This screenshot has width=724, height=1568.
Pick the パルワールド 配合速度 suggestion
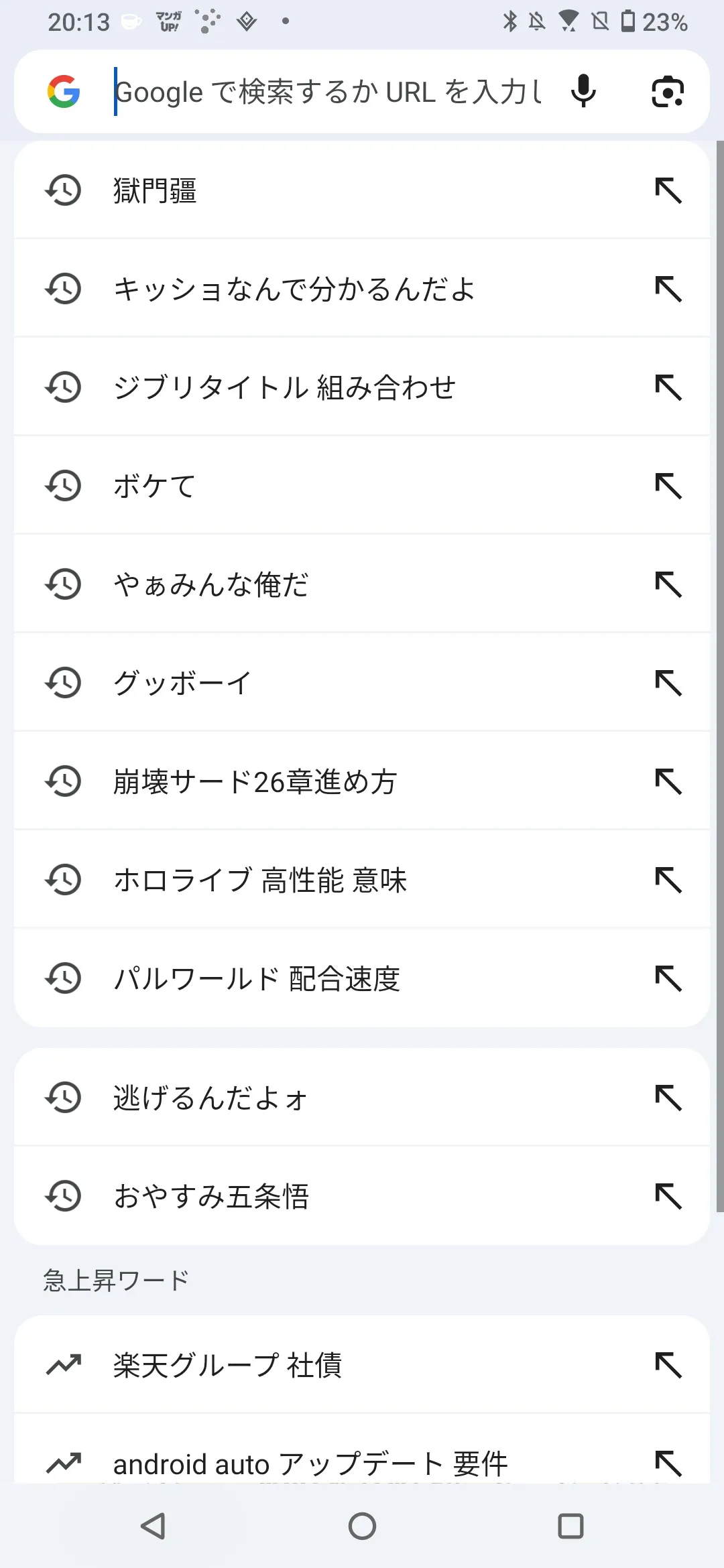tap(257, 978)
